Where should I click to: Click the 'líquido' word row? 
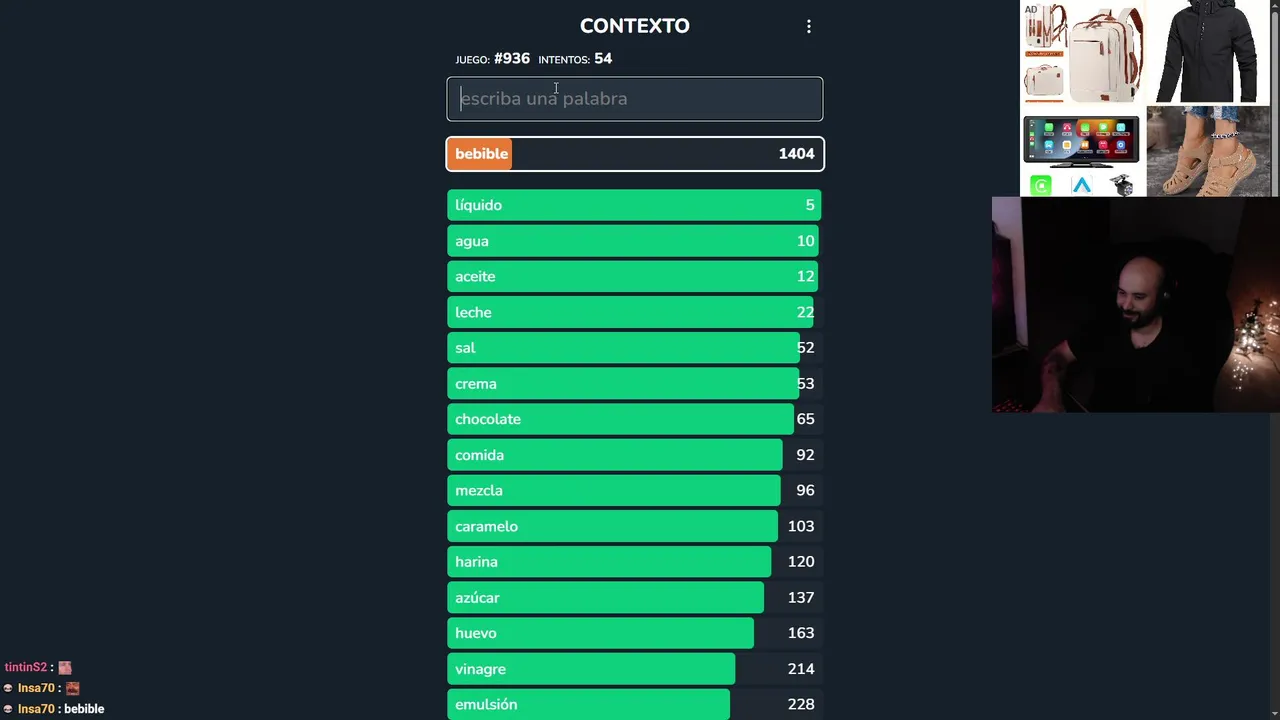(635, 205)
